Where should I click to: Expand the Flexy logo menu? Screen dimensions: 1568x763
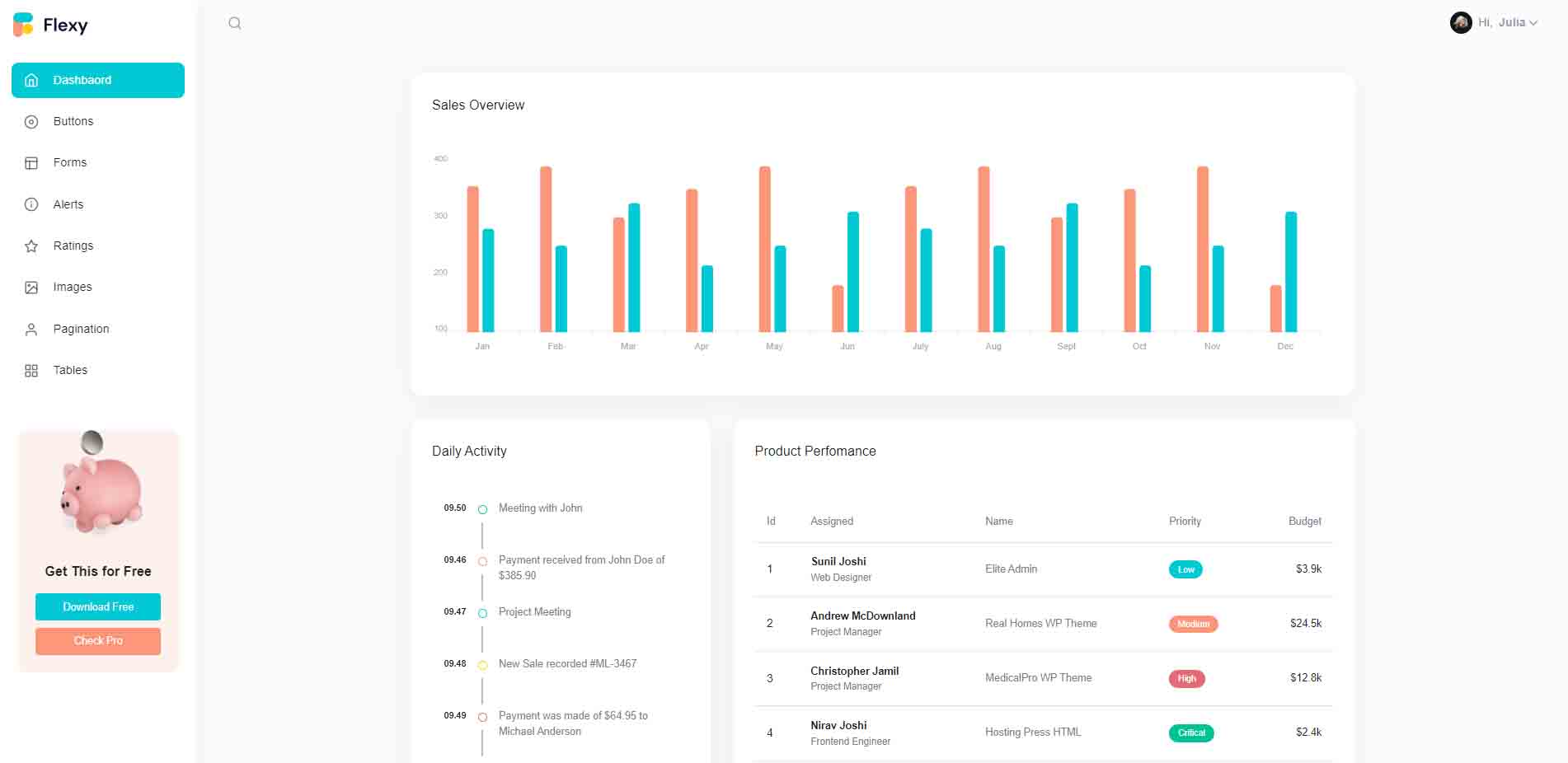51,25
